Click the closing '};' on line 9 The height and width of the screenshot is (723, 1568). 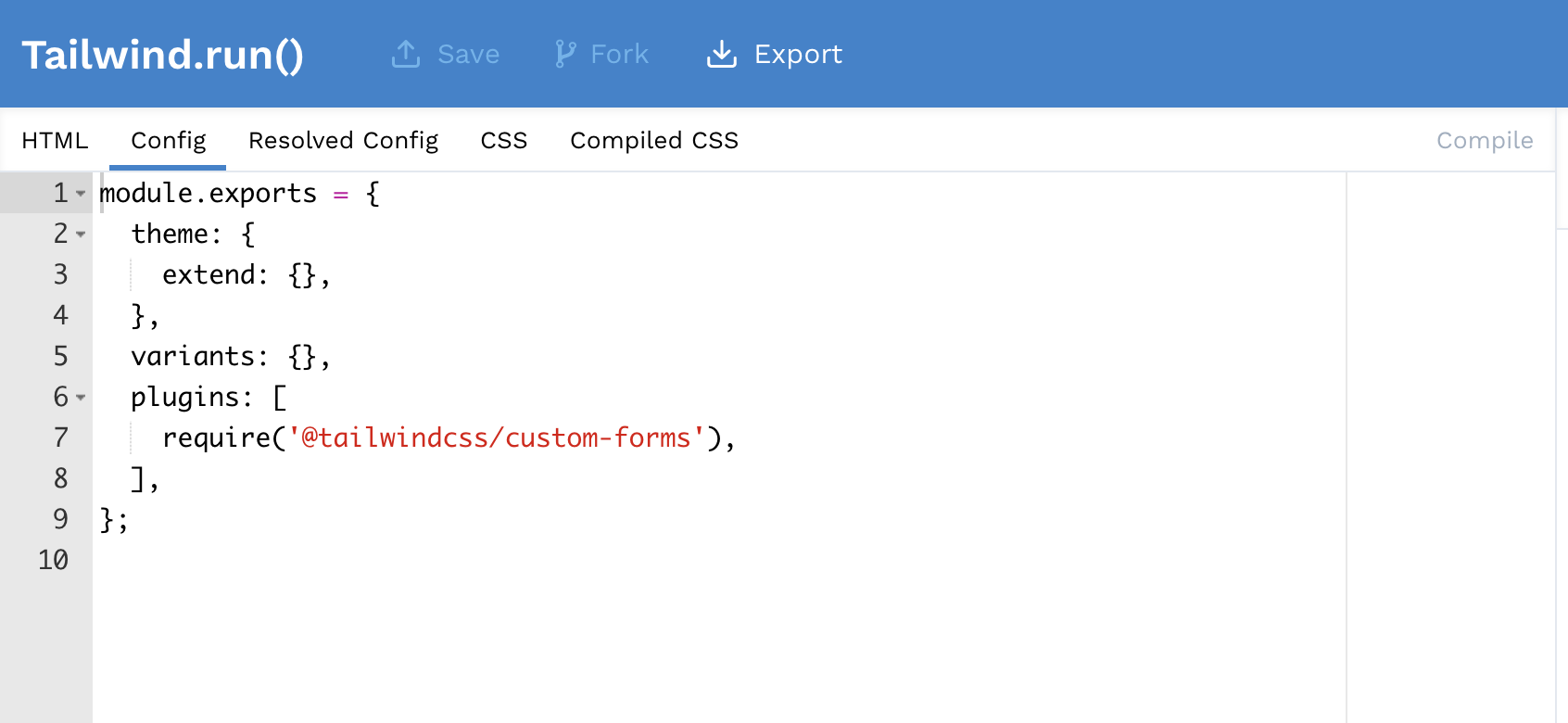point(114,519)
